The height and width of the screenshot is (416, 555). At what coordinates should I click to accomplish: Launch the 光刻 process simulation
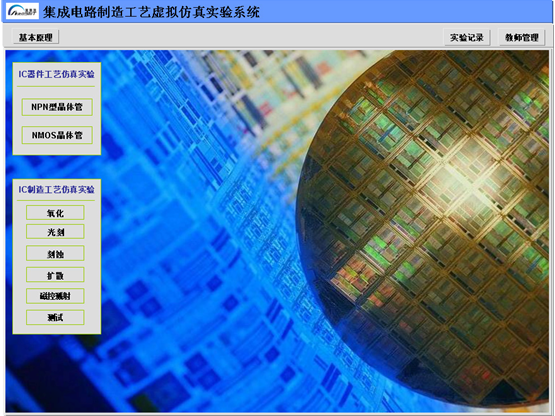[x=55, y=232]
